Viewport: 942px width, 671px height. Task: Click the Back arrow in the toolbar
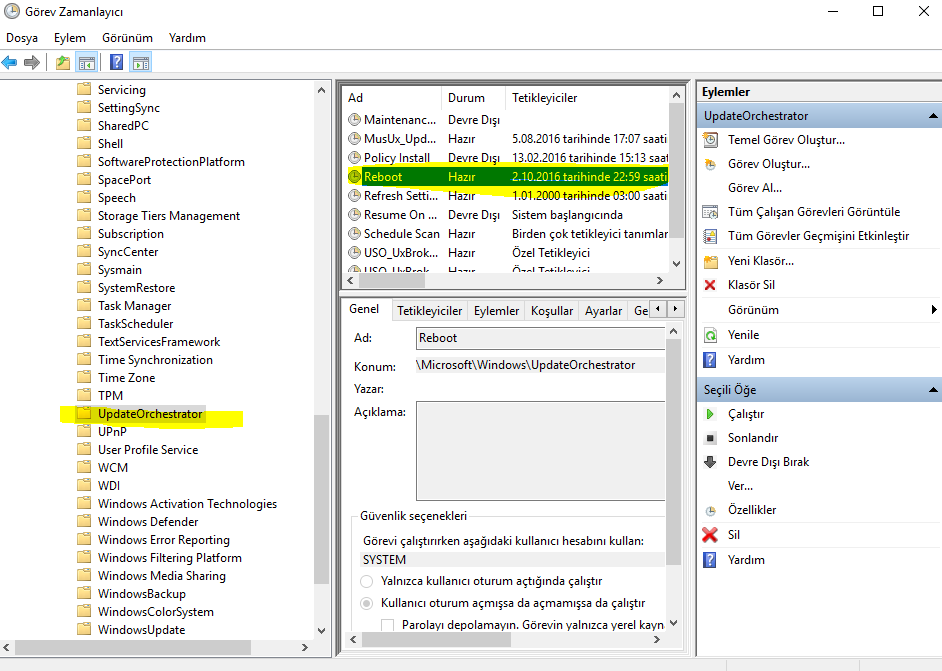pyautogui.click(x=10, y=62)
